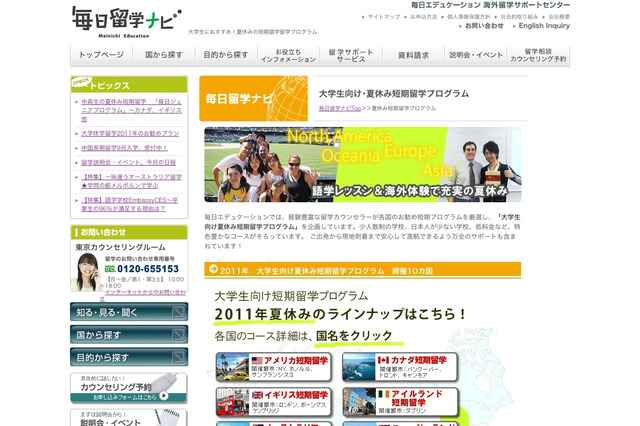This screenshot has height=426, width=640.
Task: Click the arrow icon on お申し込みフォームはこちら
Action: tap(164, 396)
